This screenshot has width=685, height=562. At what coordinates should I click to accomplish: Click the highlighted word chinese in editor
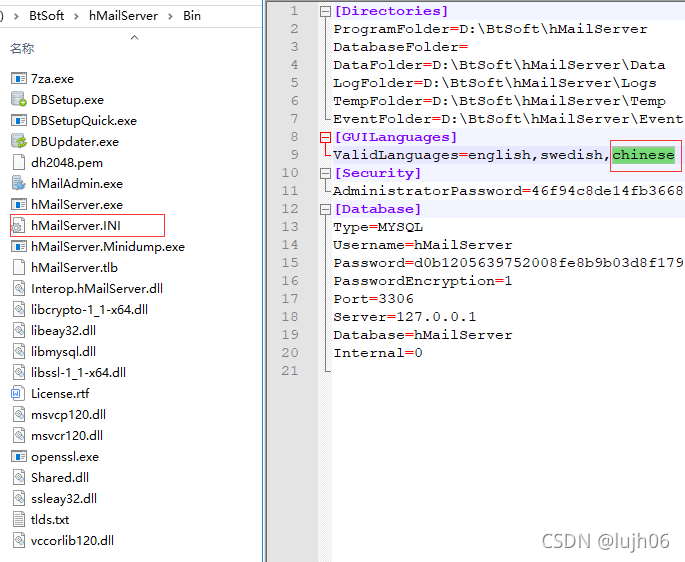(643, 155)
